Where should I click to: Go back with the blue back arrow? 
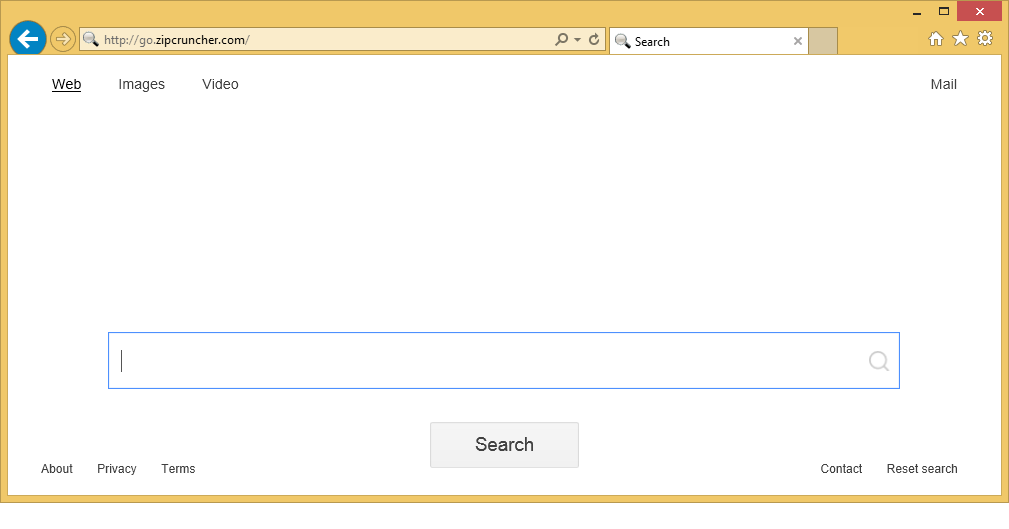pyautogui.click(x=28, y=39)
